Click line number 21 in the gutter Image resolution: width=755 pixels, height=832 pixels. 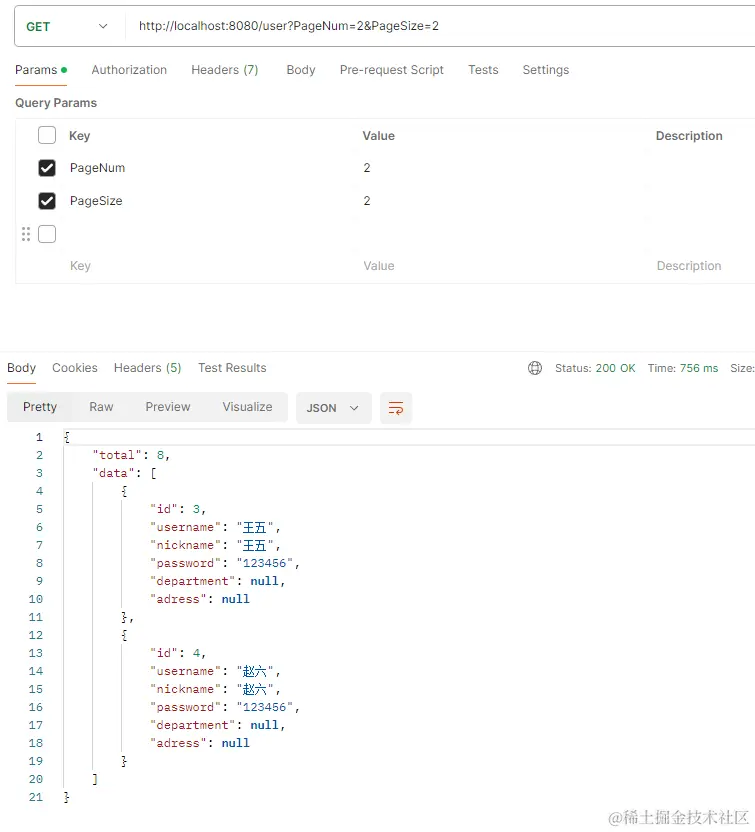click(x=36, y=797)
